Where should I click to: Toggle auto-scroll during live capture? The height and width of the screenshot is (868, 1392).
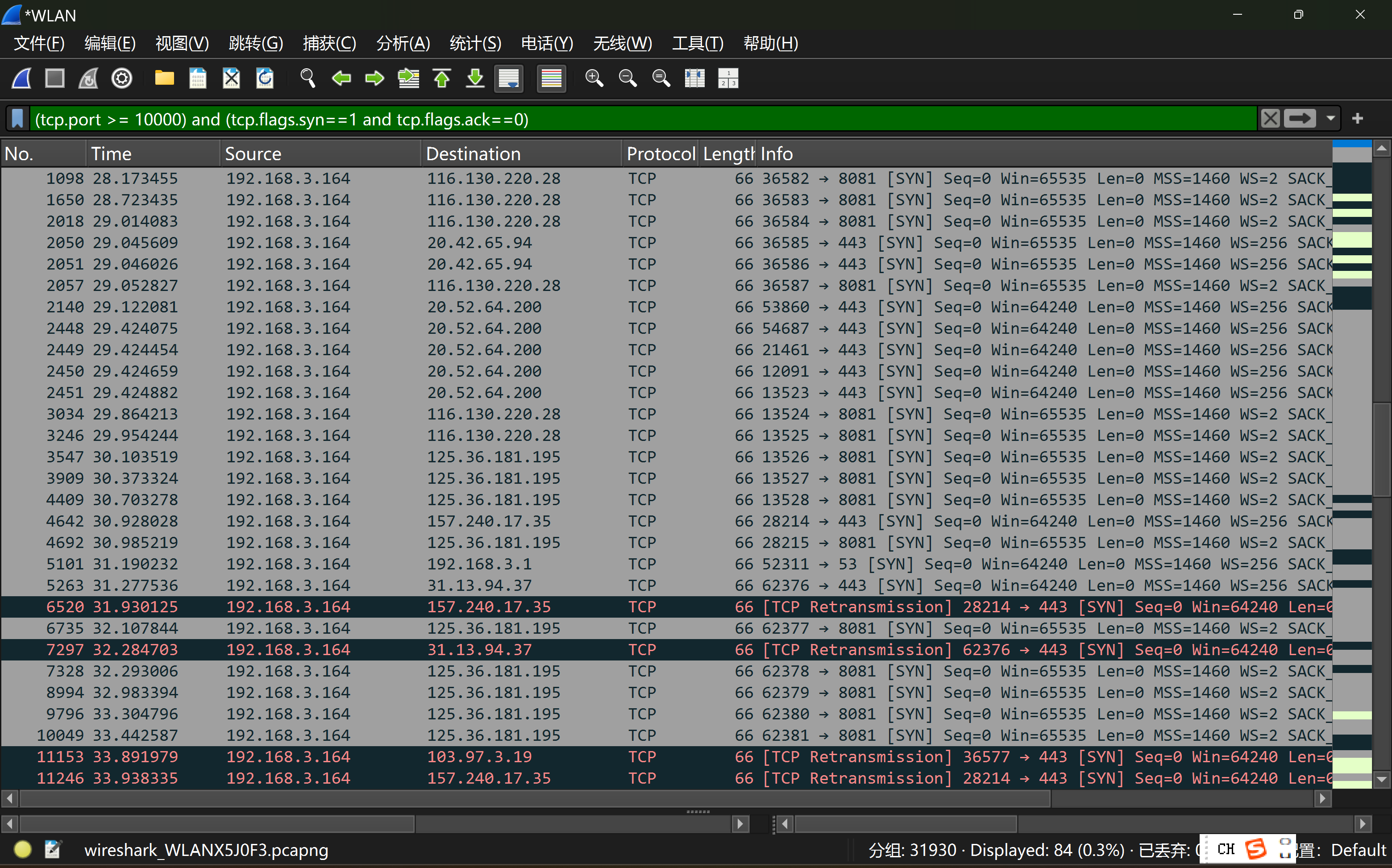[509, 78]
